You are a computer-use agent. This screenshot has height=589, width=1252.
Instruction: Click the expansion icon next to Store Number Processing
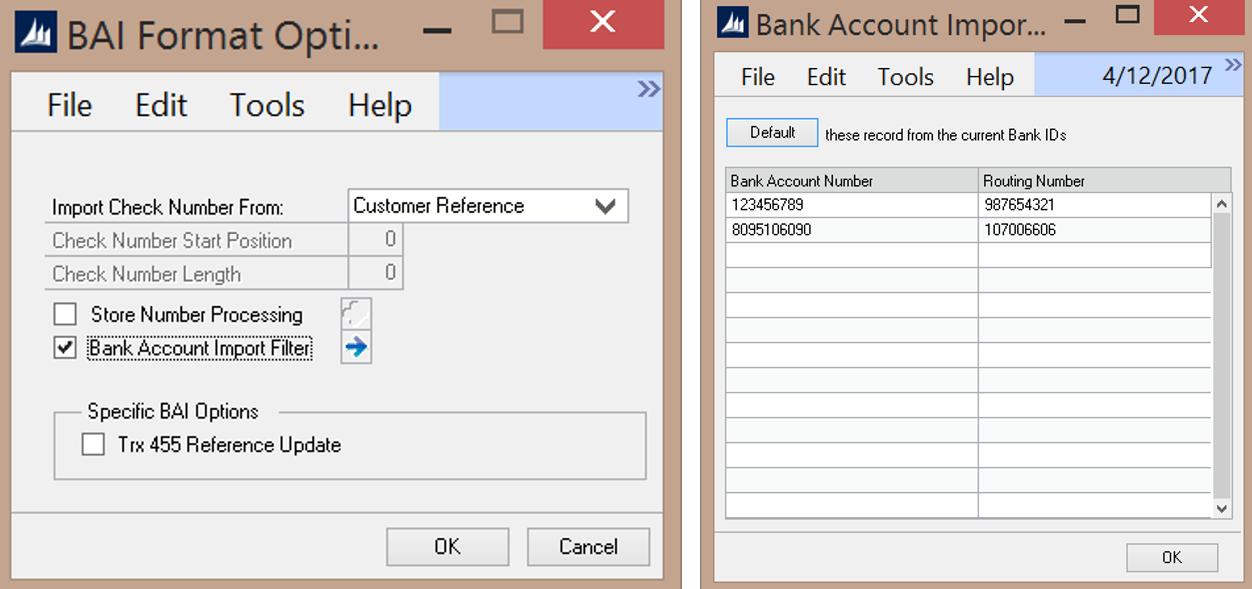pyautogui.click(x=356, y=314)
